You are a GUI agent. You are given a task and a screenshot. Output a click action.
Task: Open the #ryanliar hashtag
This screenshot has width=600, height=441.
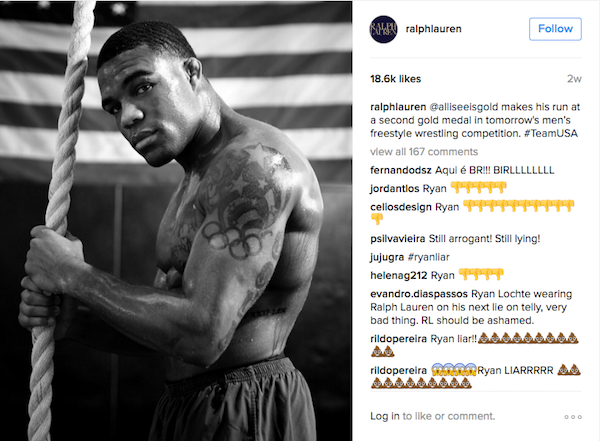click(x=429, y=257)
